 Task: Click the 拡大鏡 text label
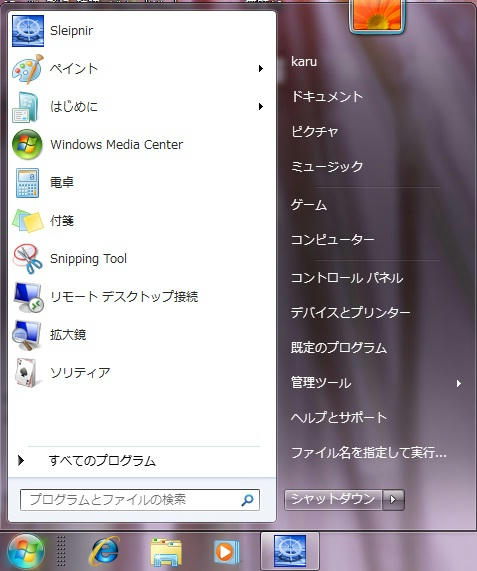(x=68, y=335)
